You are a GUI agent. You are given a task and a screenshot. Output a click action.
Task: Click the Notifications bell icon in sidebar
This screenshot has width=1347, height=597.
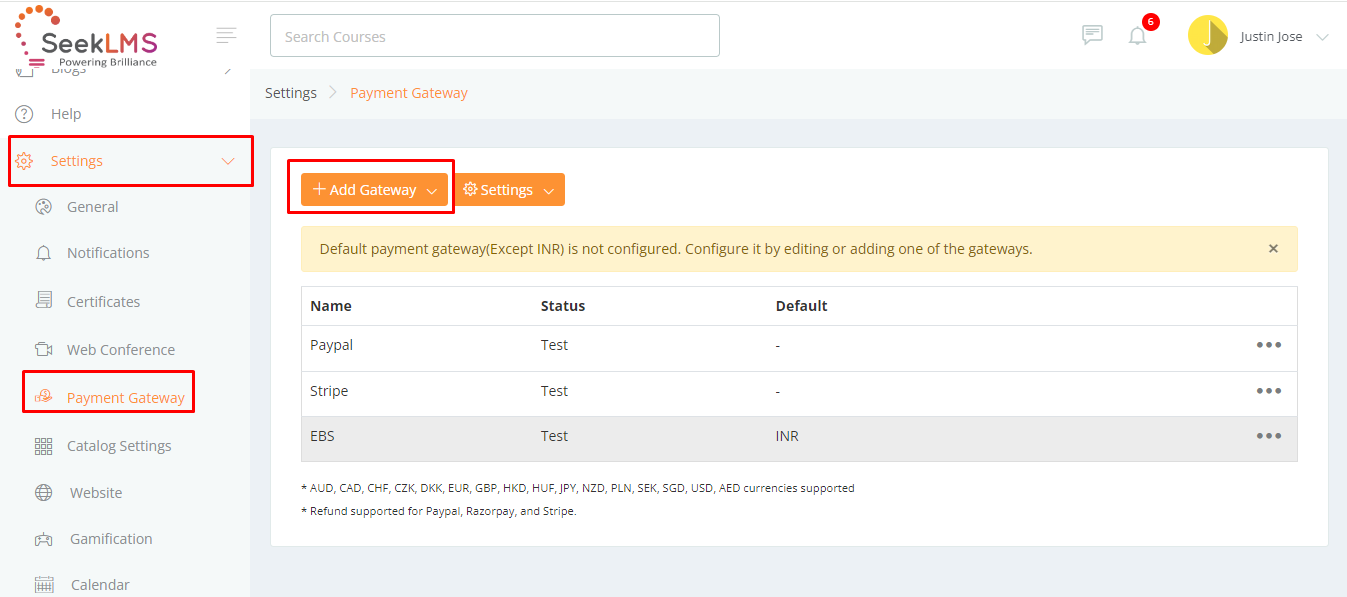pyautogui.click(x=43, y=253)
